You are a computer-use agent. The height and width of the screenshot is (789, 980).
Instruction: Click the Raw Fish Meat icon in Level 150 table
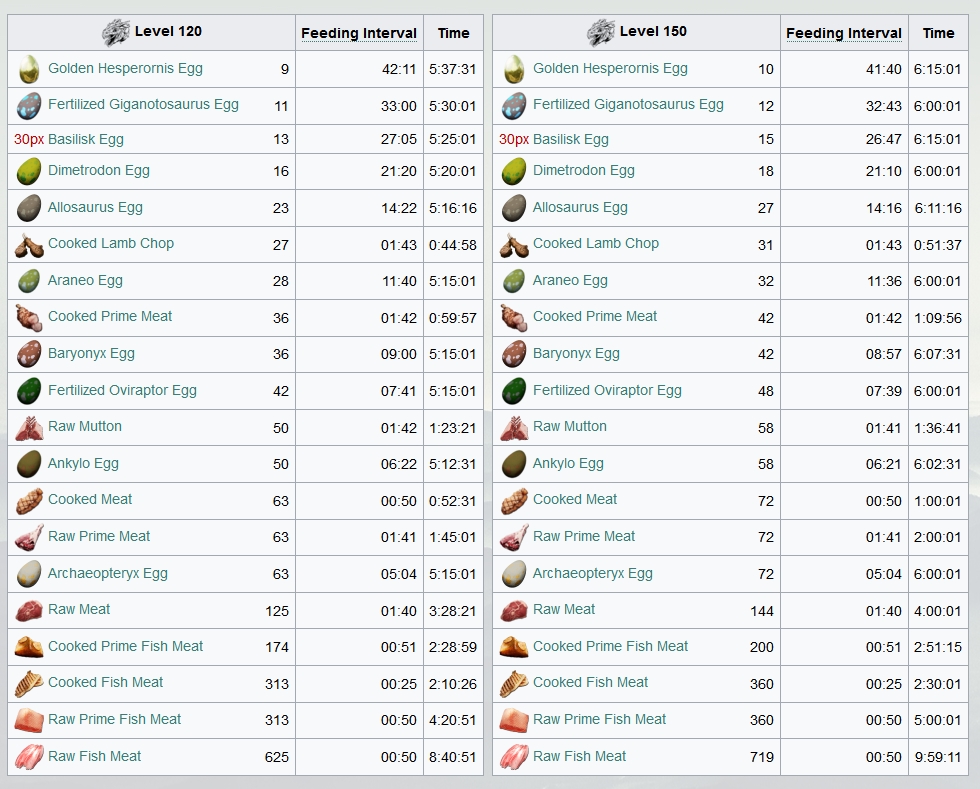514,757
